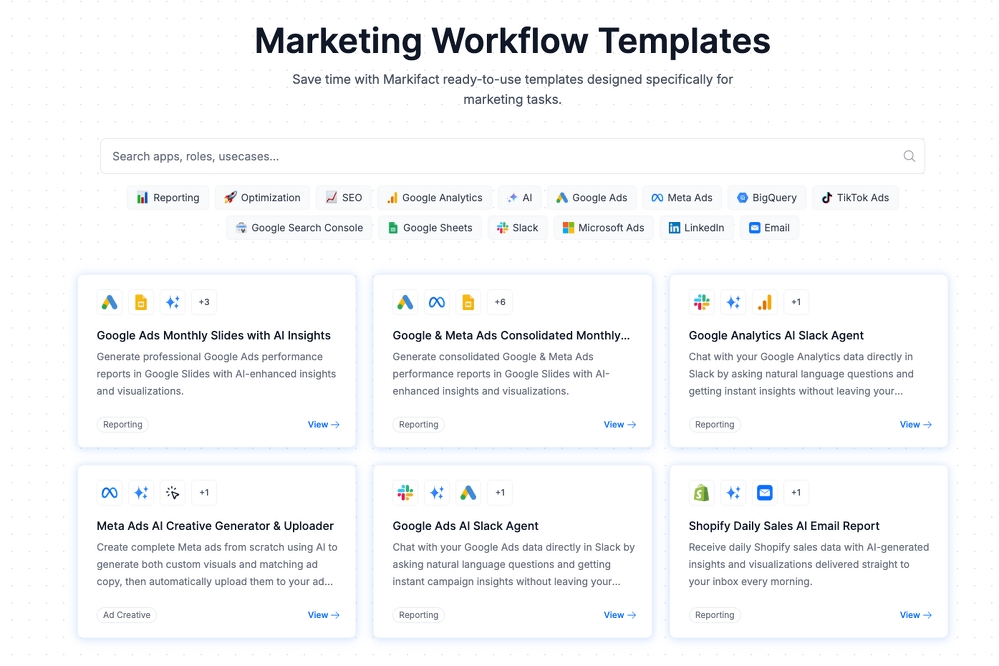Viewport: 999px width, 666px height.
Task: Click Slack icon on Google Analytics Slack Agent card
Action: click(701, 302)
